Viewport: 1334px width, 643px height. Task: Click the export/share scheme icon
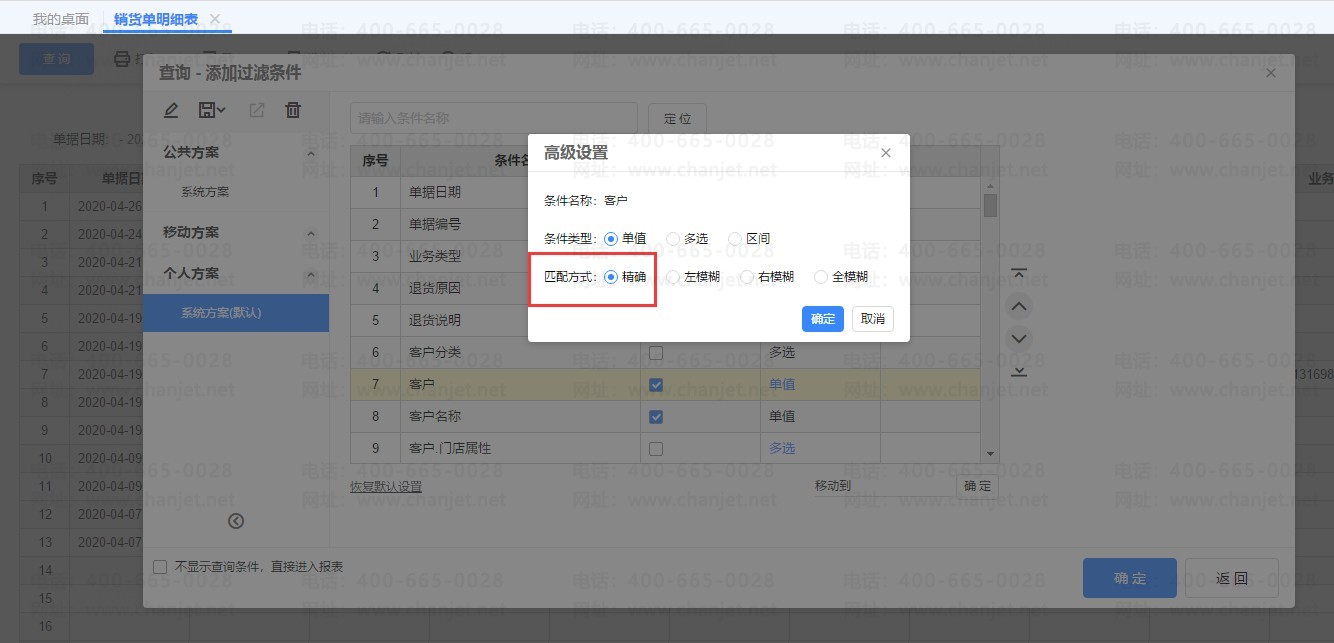click(x=255, y=109)
